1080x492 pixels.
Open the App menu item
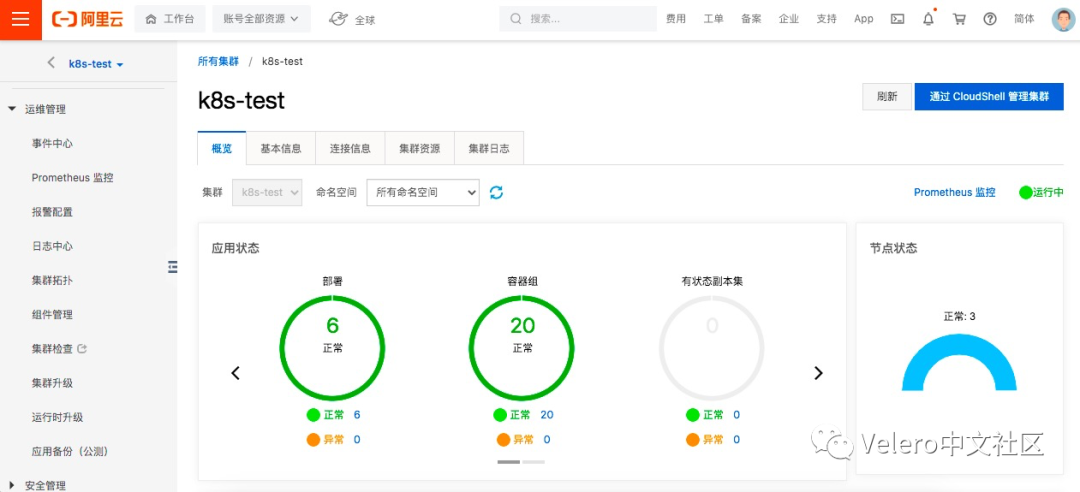[864, 19]
